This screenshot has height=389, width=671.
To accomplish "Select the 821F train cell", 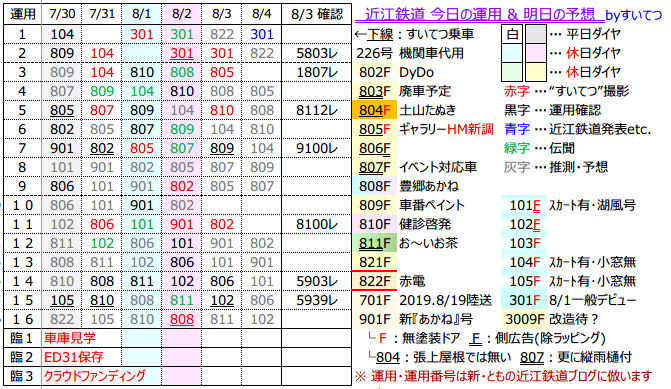I will [x=375, y=262].
